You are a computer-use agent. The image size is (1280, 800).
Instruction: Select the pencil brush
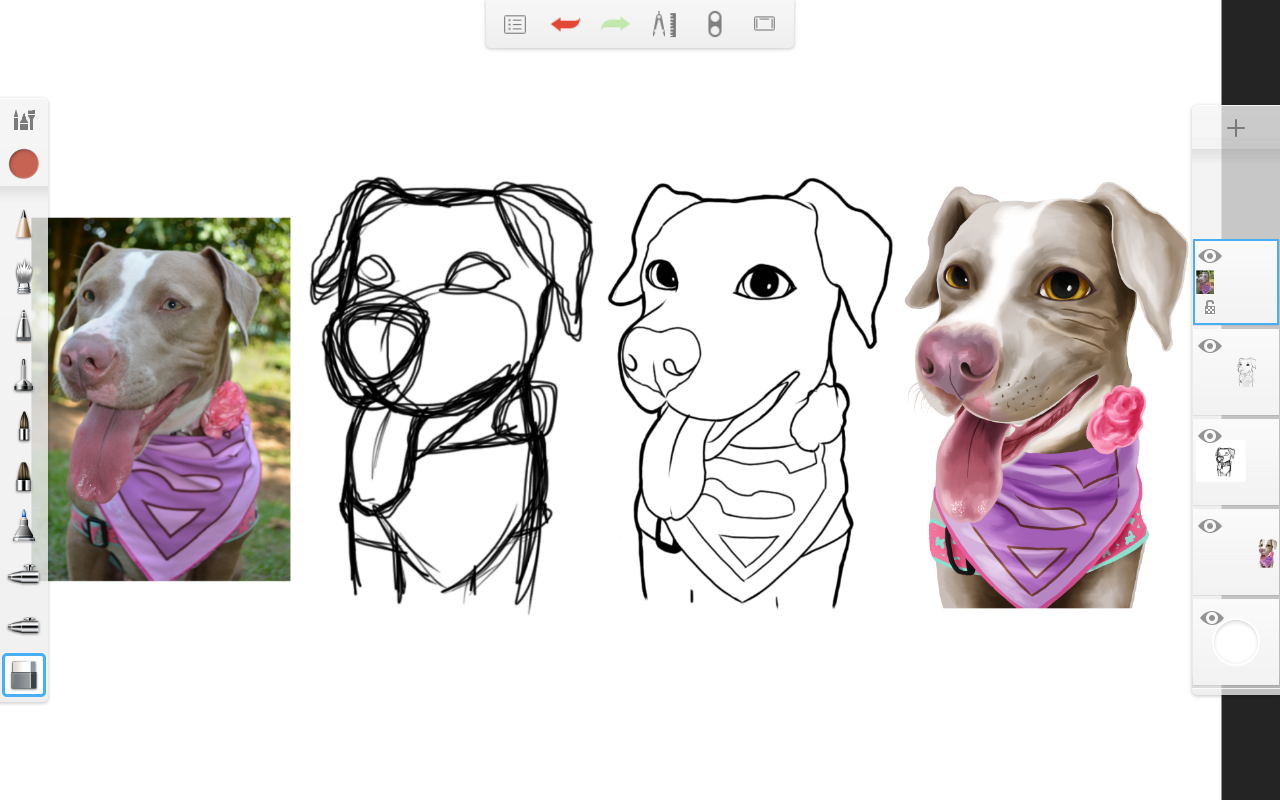click(x=23, y=223)
